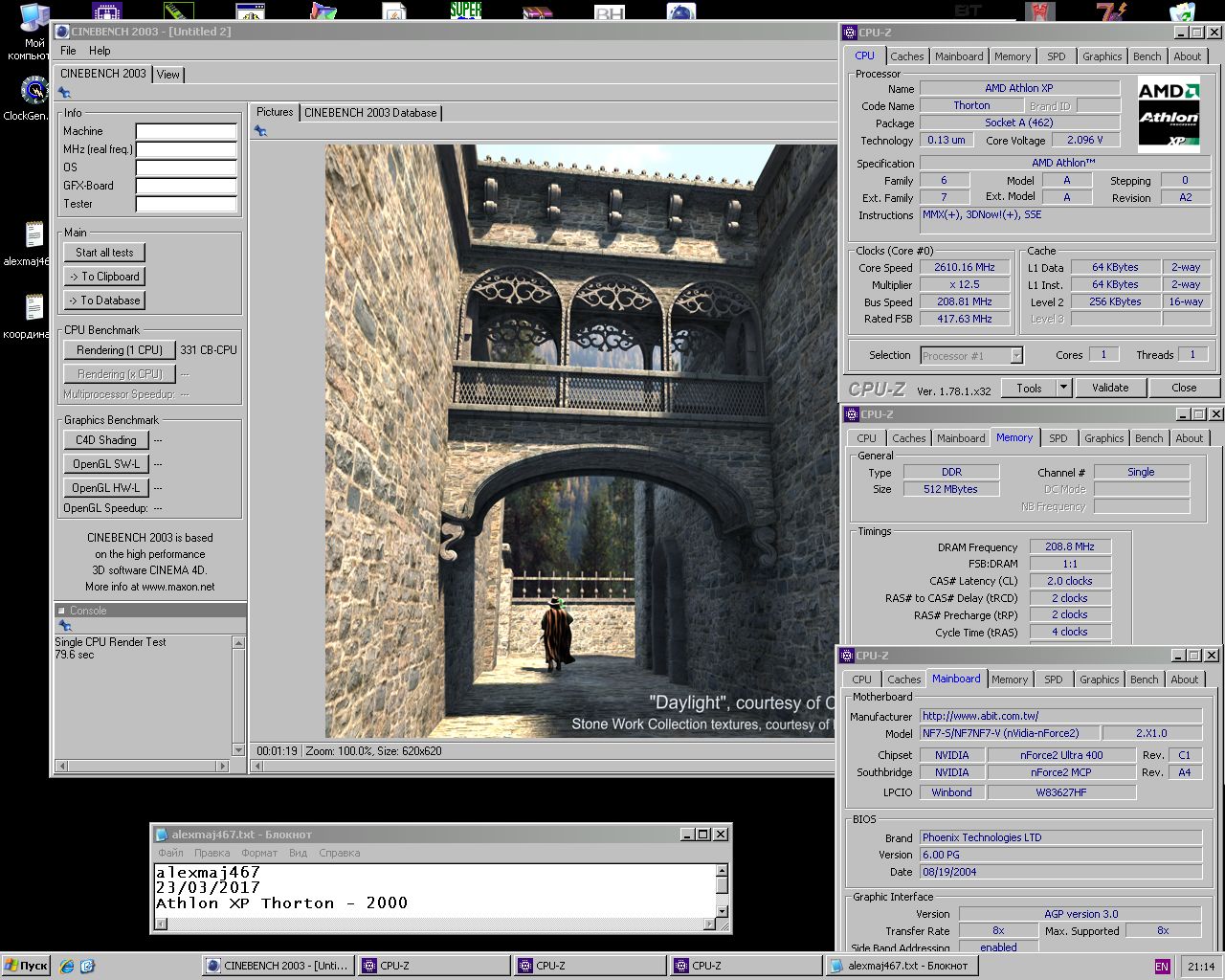The image size is (1225, 980).
Task: Activate the Notepad alexmaj467.txt taskbar button
Action: 902,966
